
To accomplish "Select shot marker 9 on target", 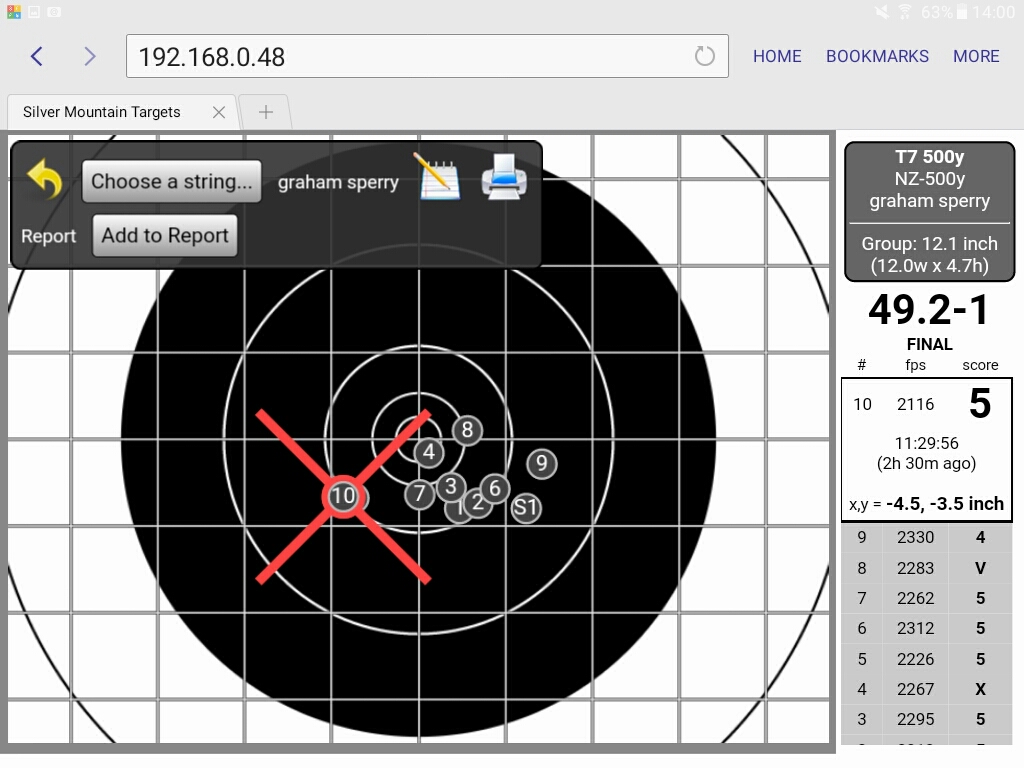I will point(541,464).
